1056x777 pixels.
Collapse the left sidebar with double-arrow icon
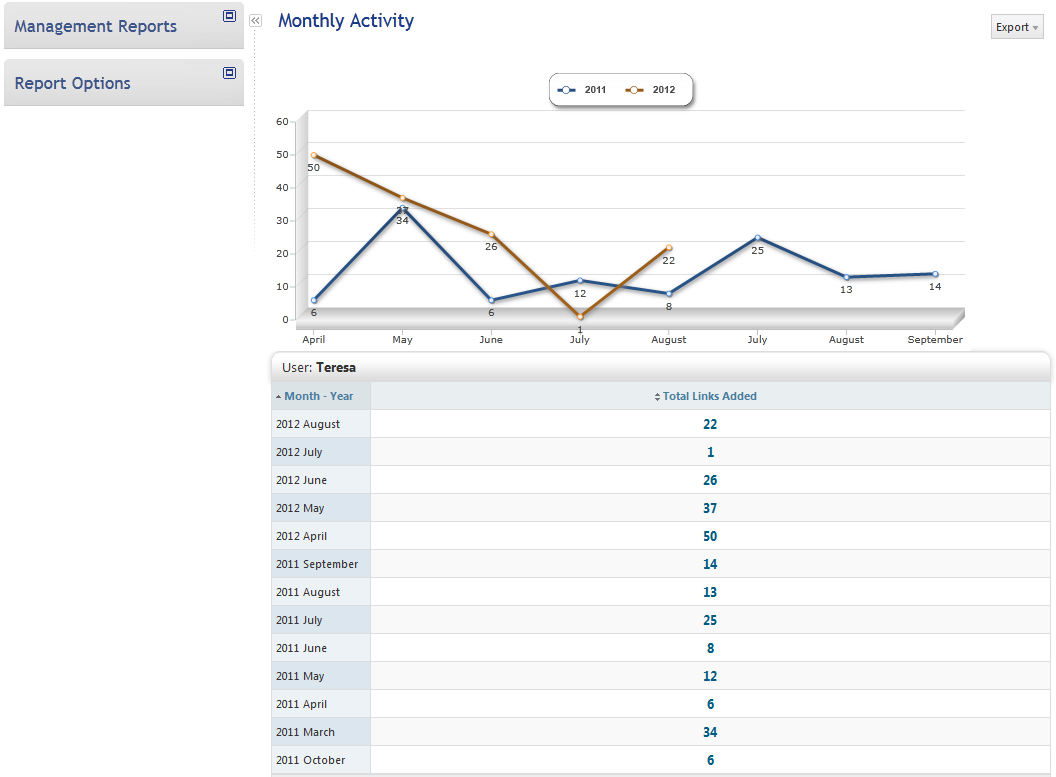[255, 20]
